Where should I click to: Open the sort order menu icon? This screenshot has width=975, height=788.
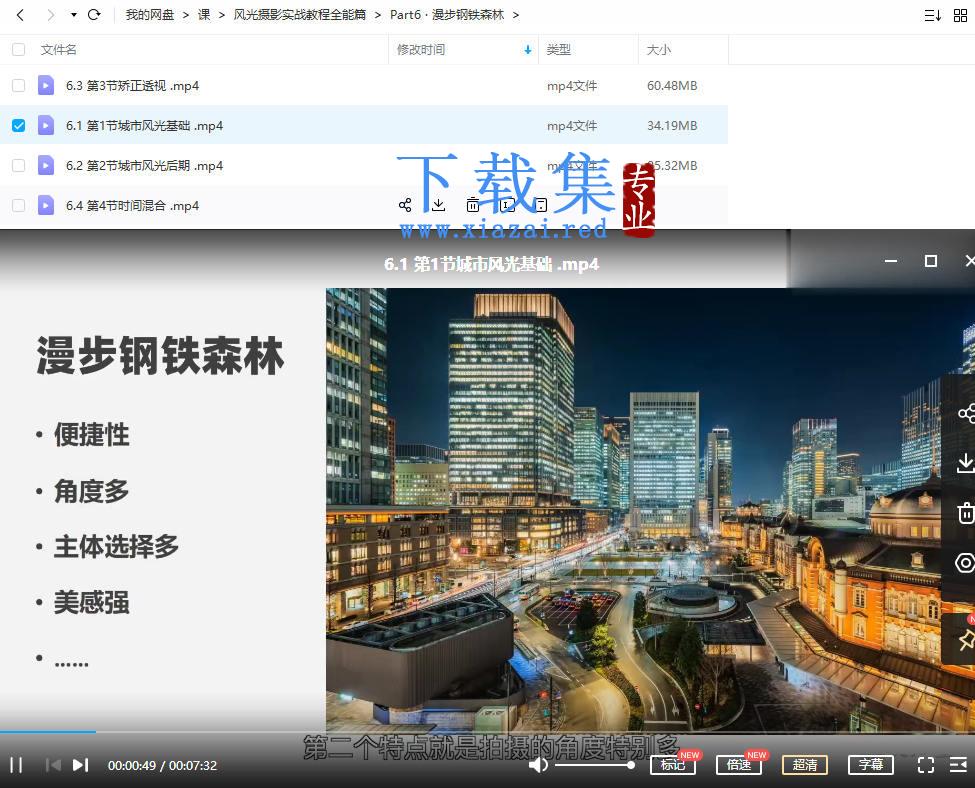pos(933,16)
